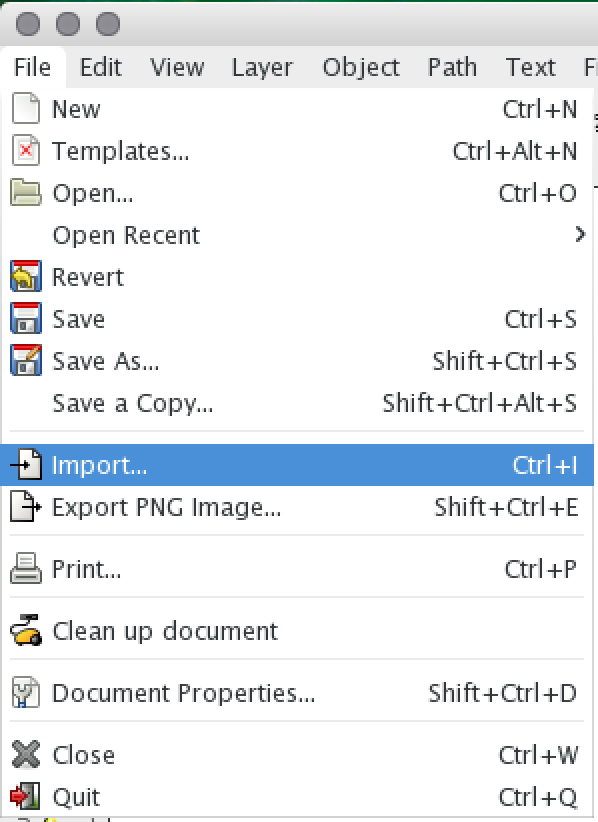
Task: Click the Clean up document vacuum icon
Action: 26,631
